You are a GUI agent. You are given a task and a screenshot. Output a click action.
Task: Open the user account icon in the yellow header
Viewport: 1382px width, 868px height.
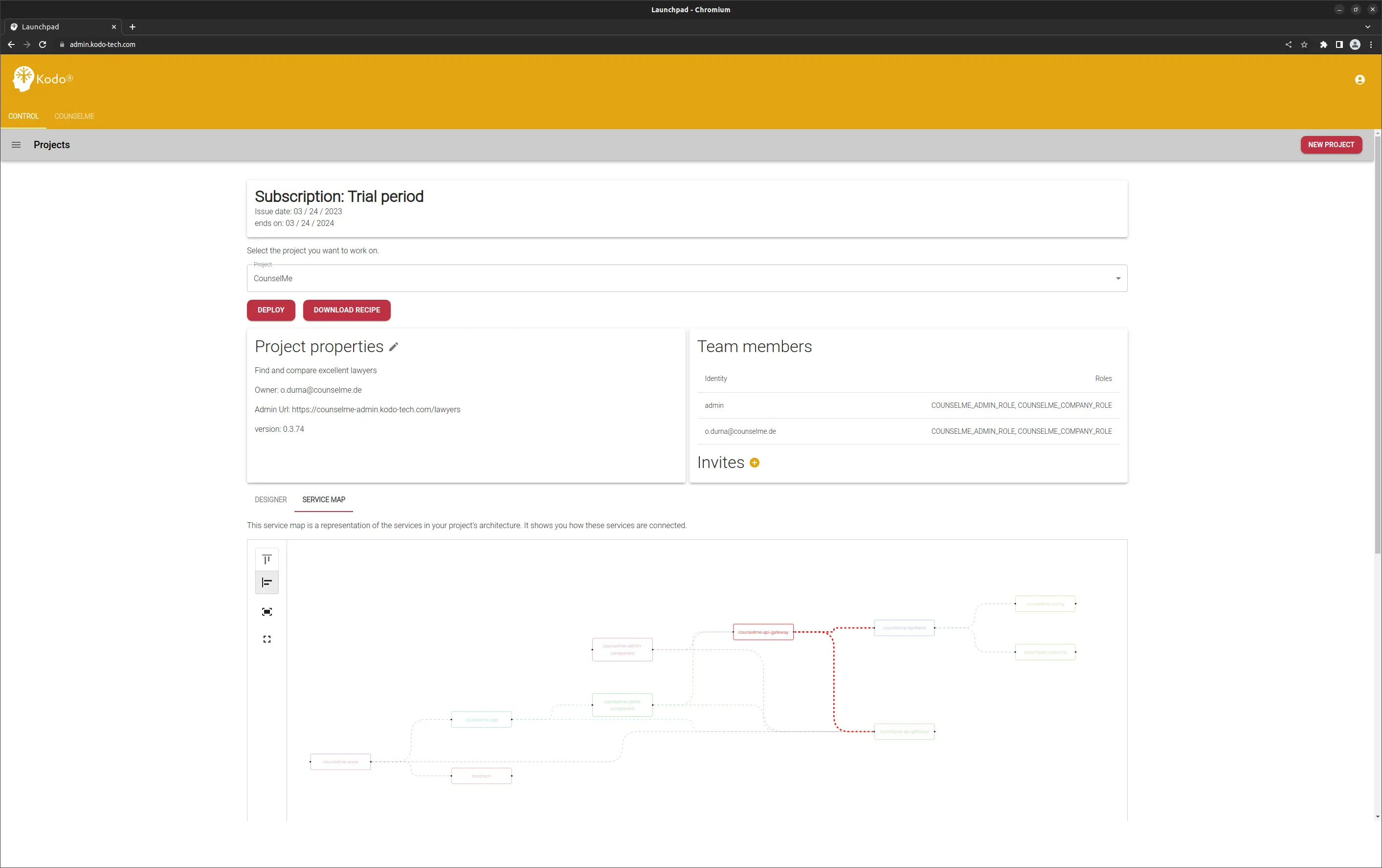tap(1360, 80)
